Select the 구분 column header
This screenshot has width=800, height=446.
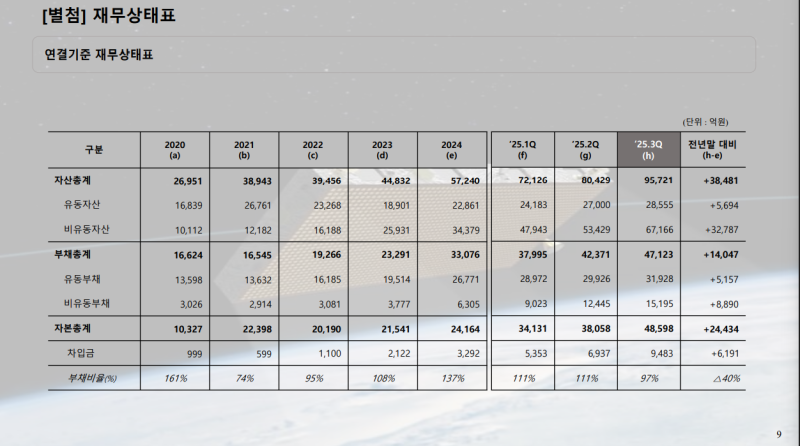tap(94, 149)
